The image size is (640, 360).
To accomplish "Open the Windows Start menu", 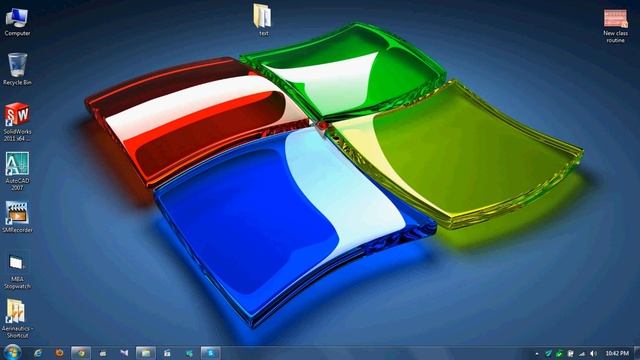I will tap(12, 352).
